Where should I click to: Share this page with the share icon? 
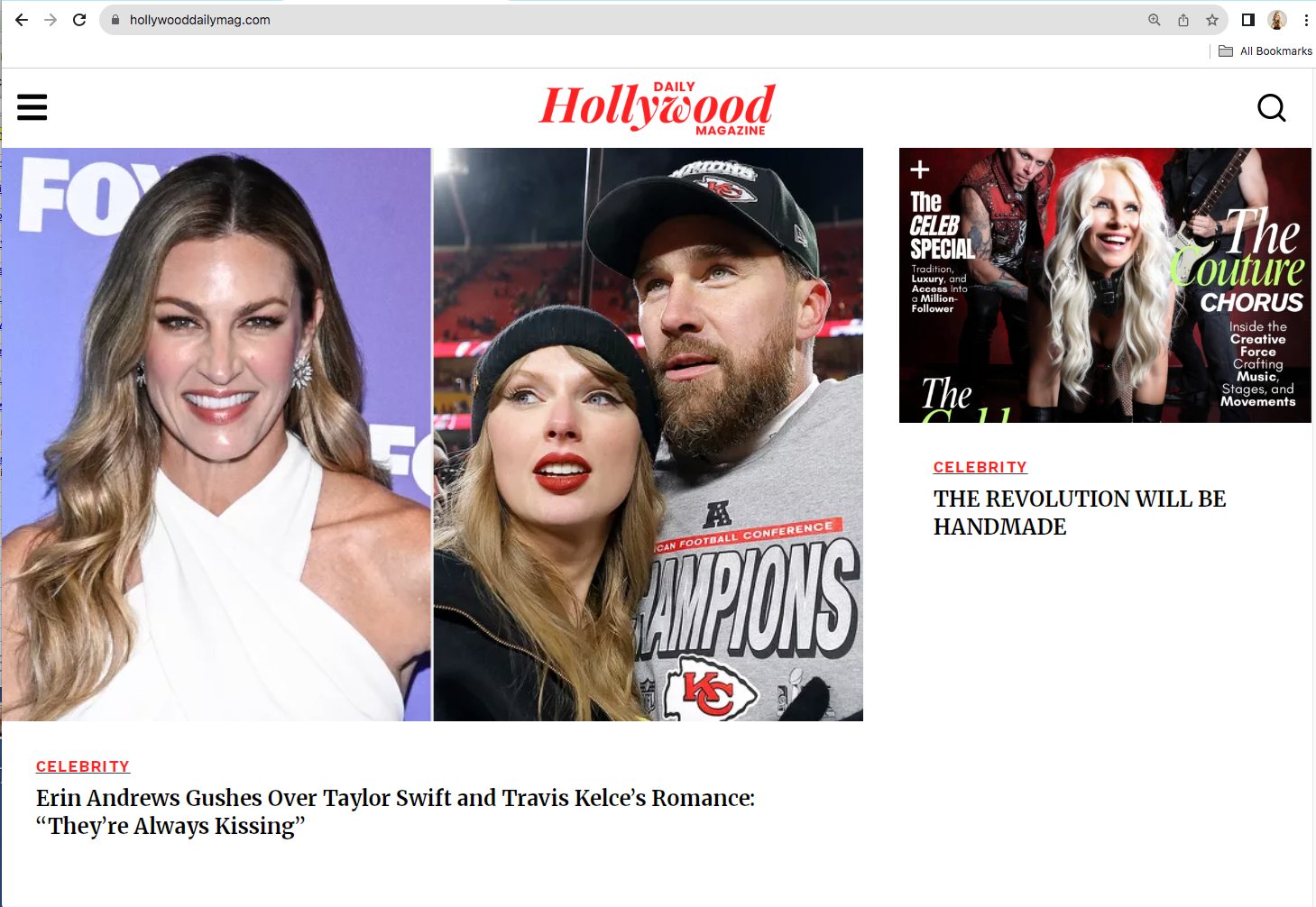tap(1183, 20)
